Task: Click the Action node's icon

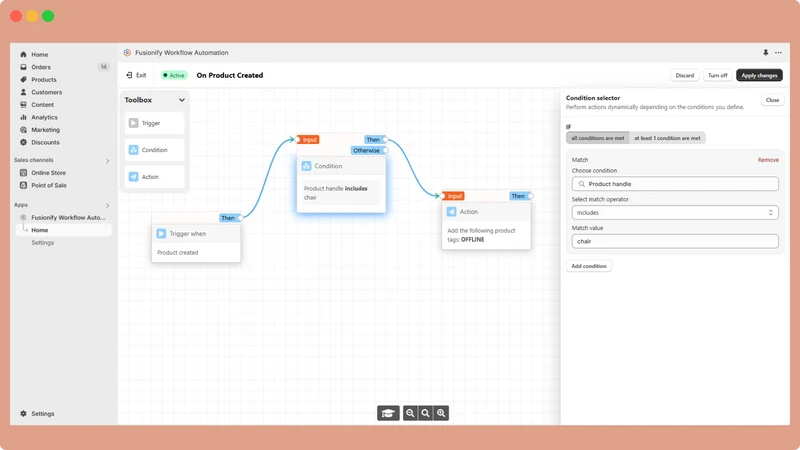Action: [452, 212]
